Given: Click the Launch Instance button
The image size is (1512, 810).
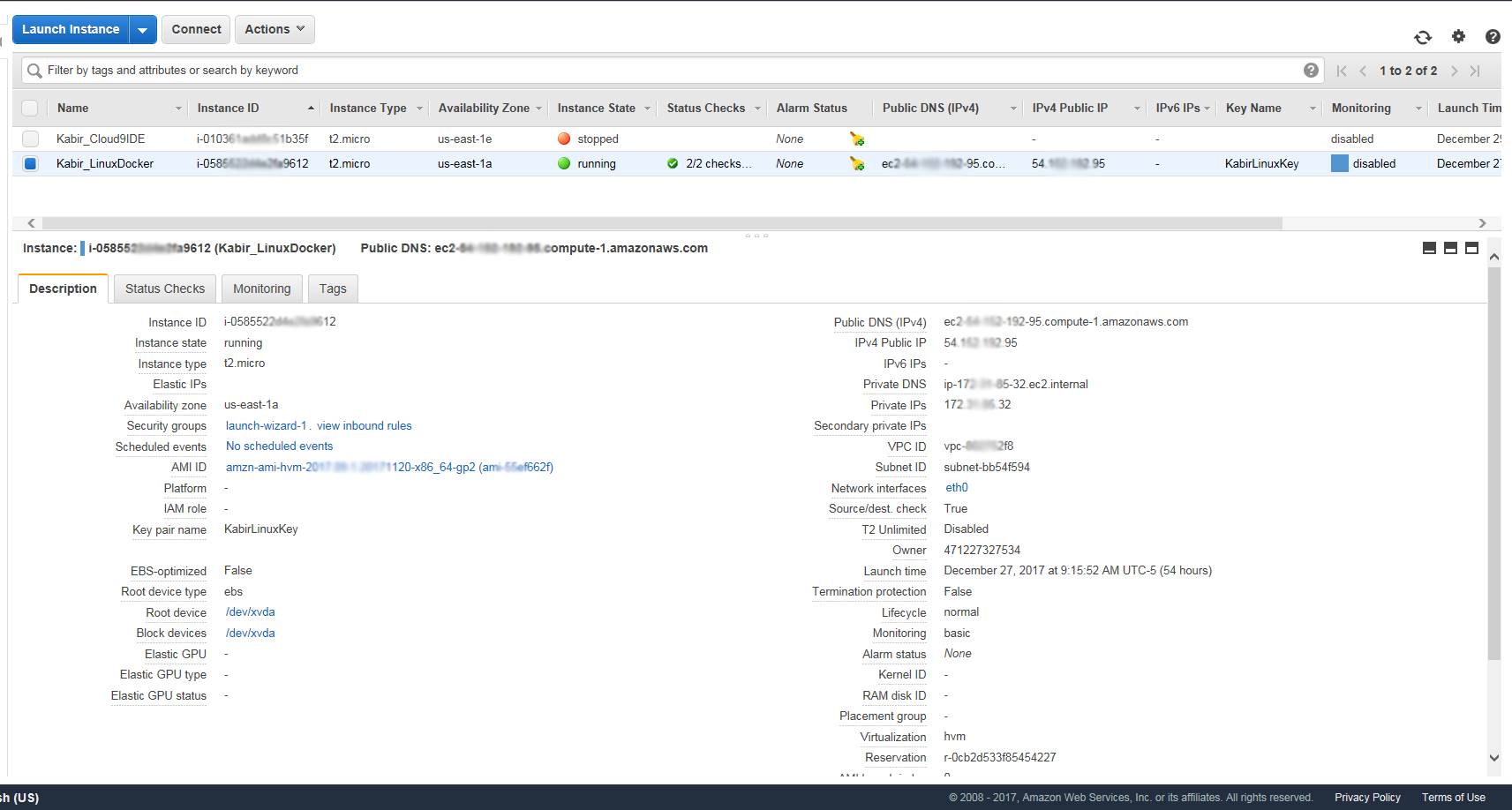Looking at the screenshot, I should click(x=71, y=29).
